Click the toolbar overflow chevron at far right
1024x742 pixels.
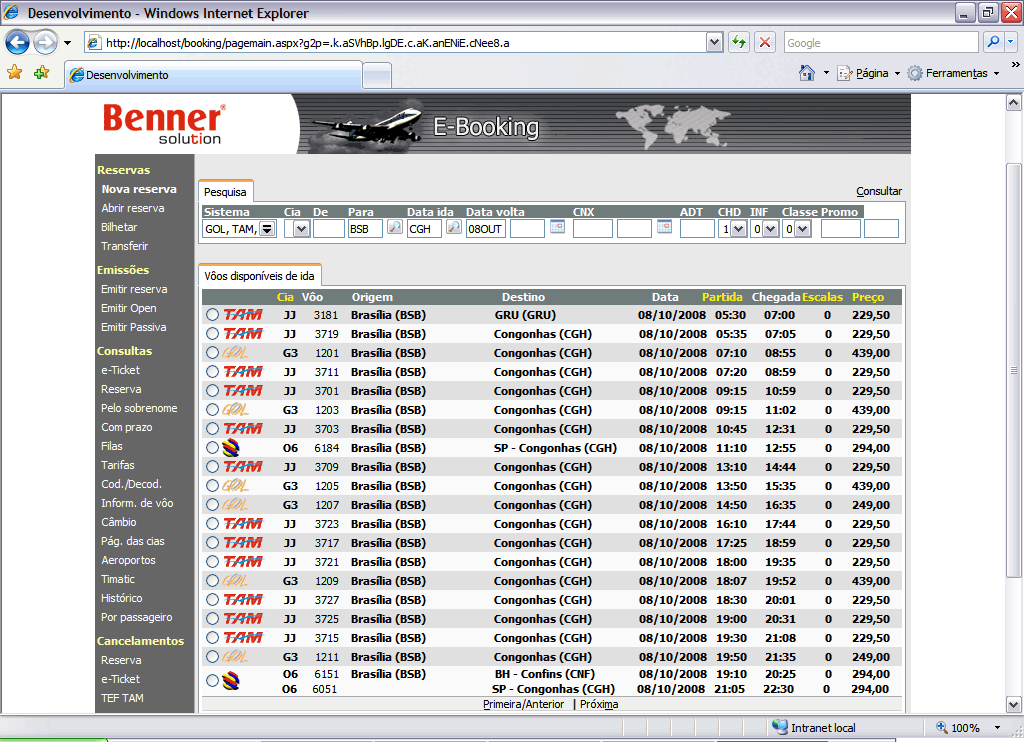1016,65
